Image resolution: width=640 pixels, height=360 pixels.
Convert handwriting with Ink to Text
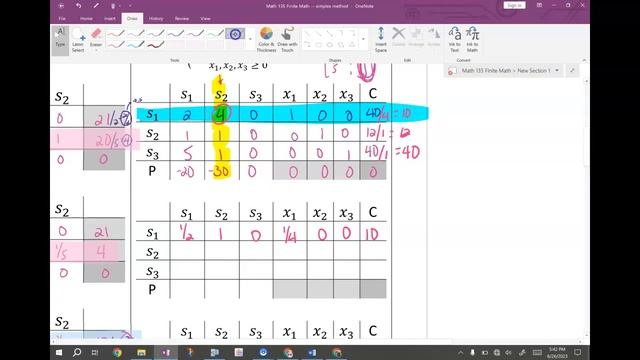click(455, 40)
